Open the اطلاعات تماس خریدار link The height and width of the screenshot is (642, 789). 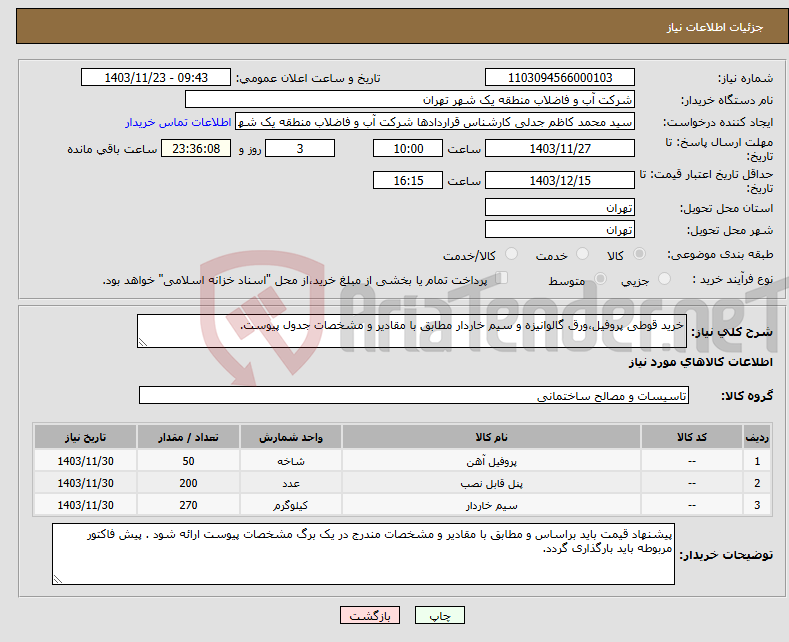[x=178, y=122]
